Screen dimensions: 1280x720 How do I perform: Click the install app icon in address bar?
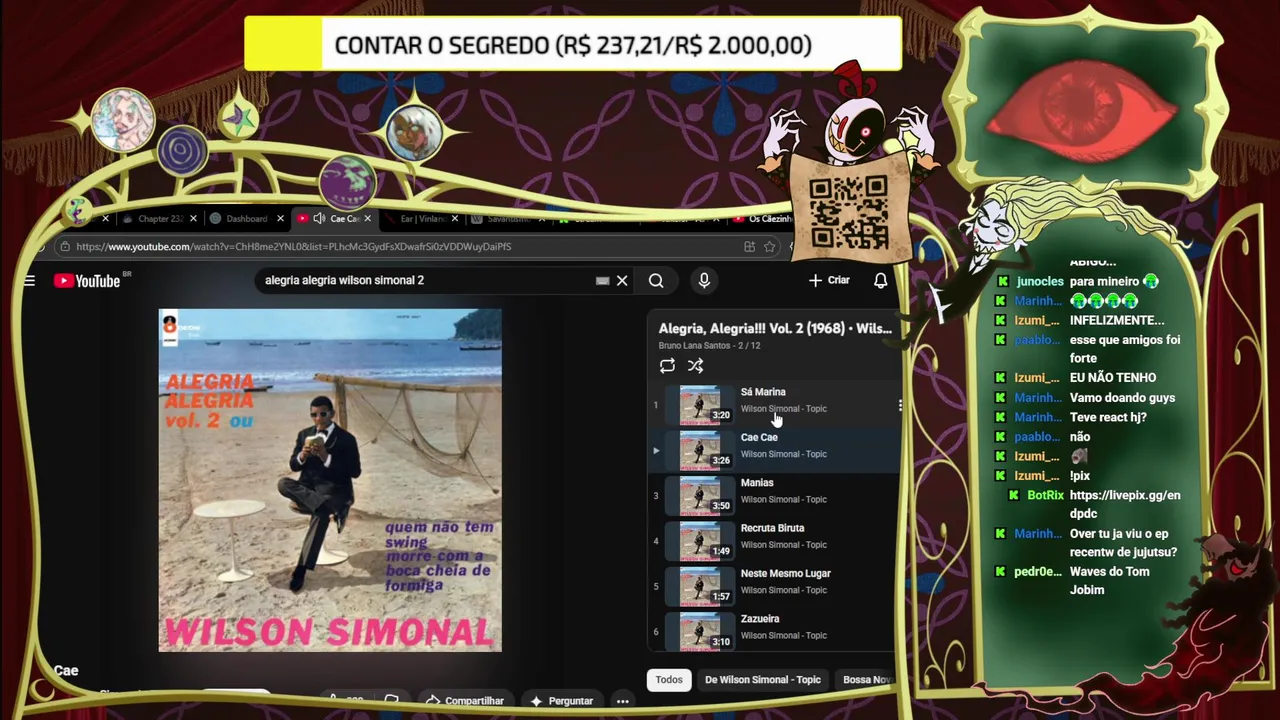point(749,247)
